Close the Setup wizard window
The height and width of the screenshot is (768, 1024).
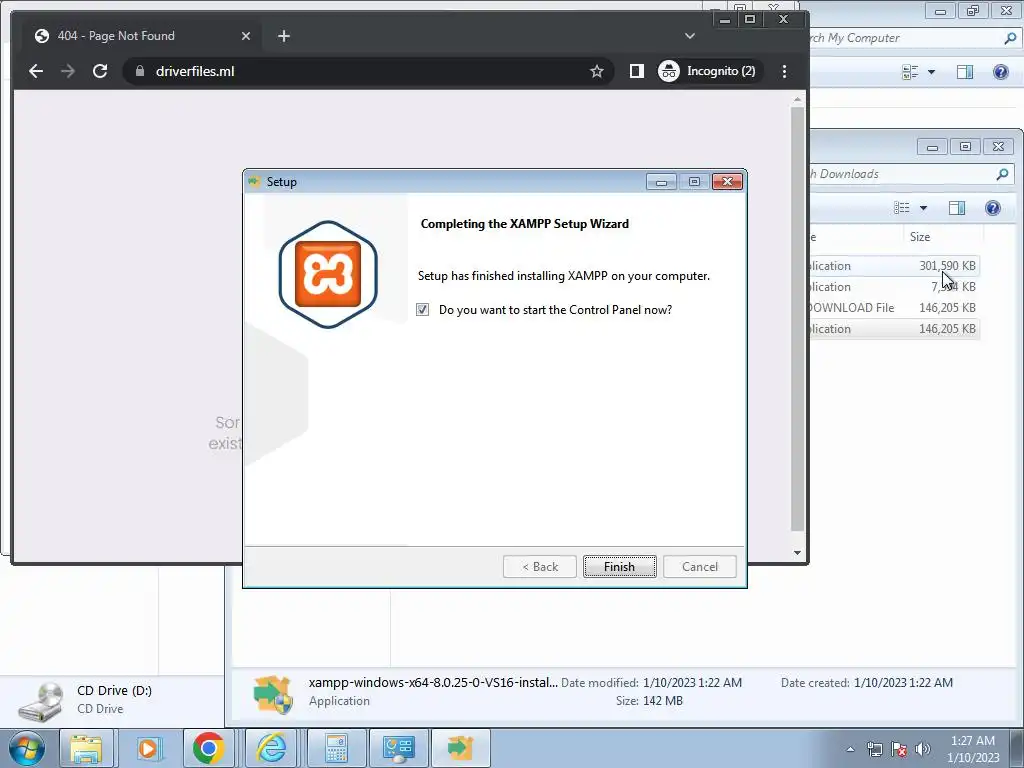(728, 182)
